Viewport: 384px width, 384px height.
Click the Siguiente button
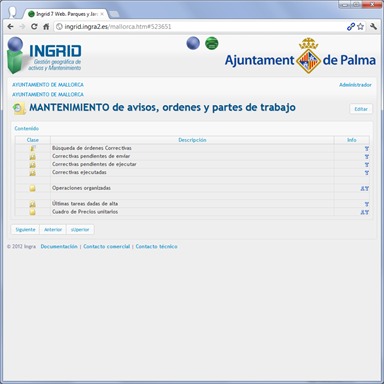pyautogui.click(x=25, y=230)
